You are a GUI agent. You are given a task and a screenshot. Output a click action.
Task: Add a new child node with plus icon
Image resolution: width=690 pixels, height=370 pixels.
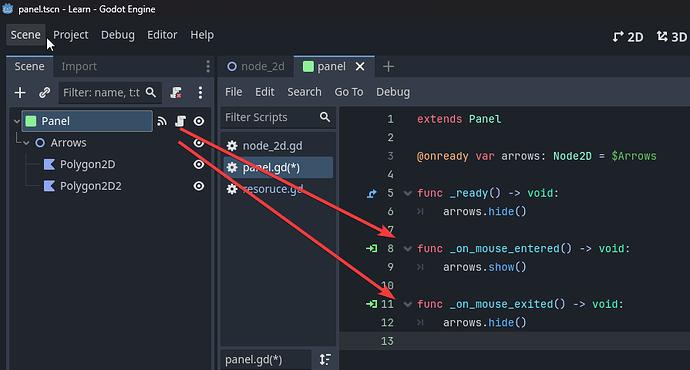(20, 92)
